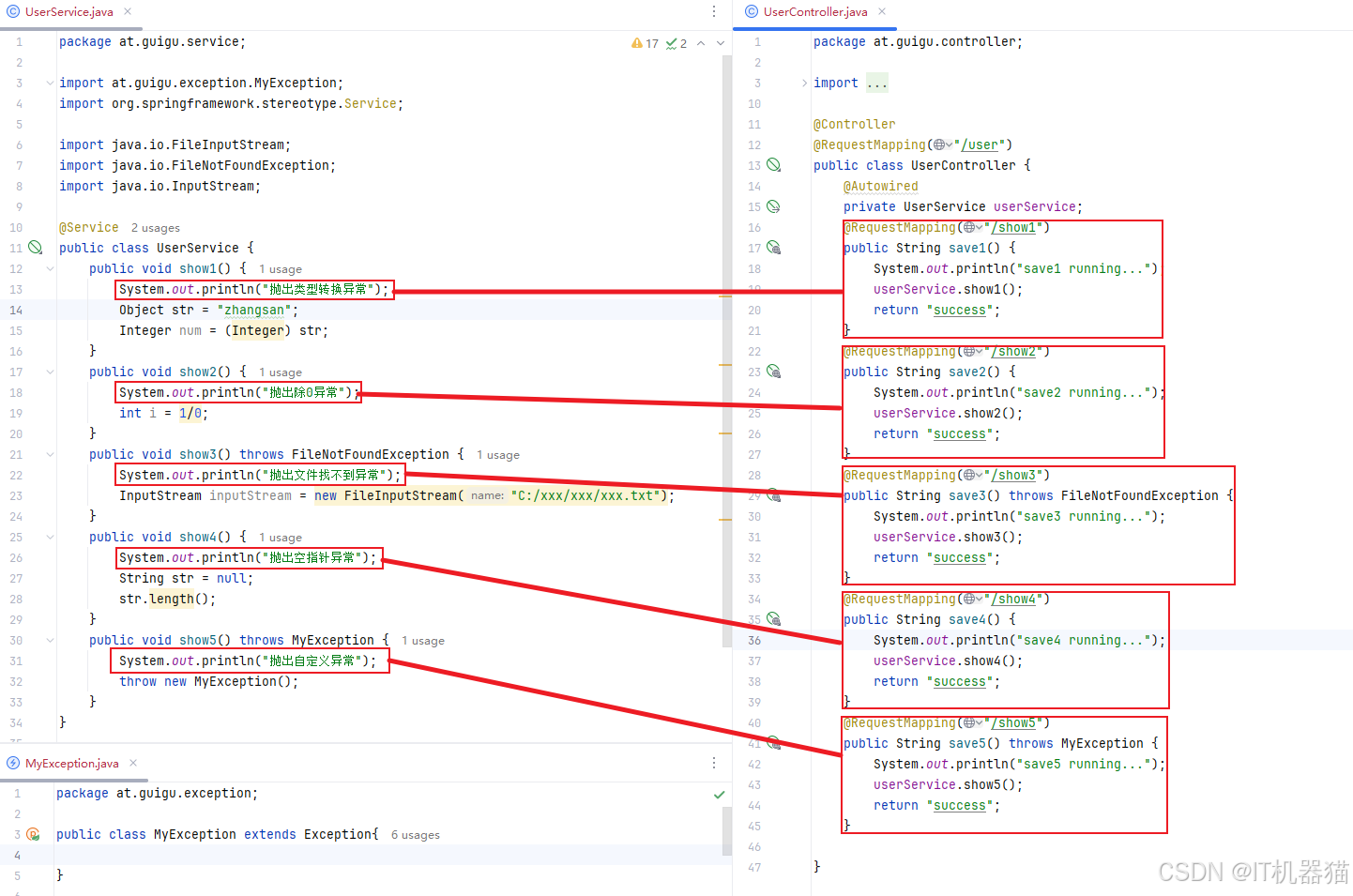Click the autowired gutter icon beside userService field
This screenshot has width=1353, height=896.
pos(774,206)
